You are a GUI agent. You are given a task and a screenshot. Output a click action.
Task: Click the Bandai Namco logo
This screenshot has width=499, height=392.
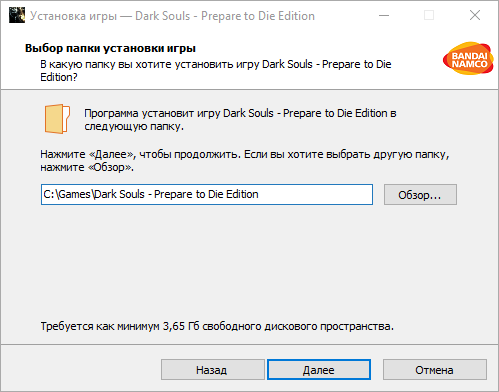(x=468, y=58)
